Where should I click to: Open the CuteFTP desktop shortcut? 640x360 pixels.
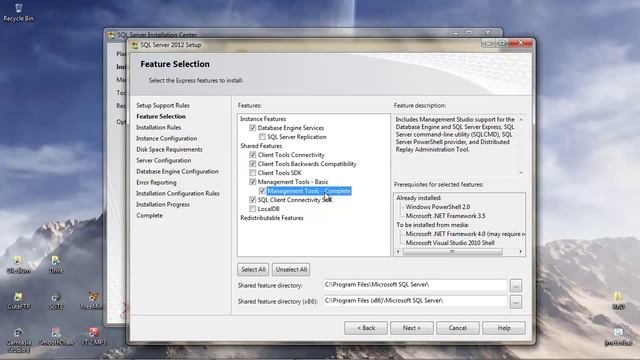click(18, 300)
